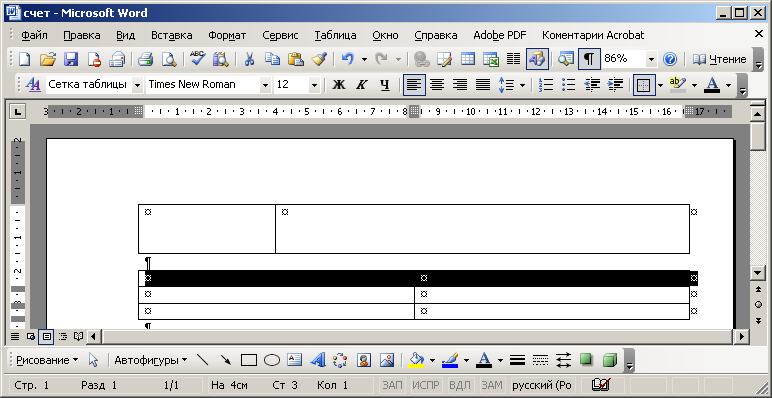
Task: Create a new blank document
Action: click(x=24, y=59)
